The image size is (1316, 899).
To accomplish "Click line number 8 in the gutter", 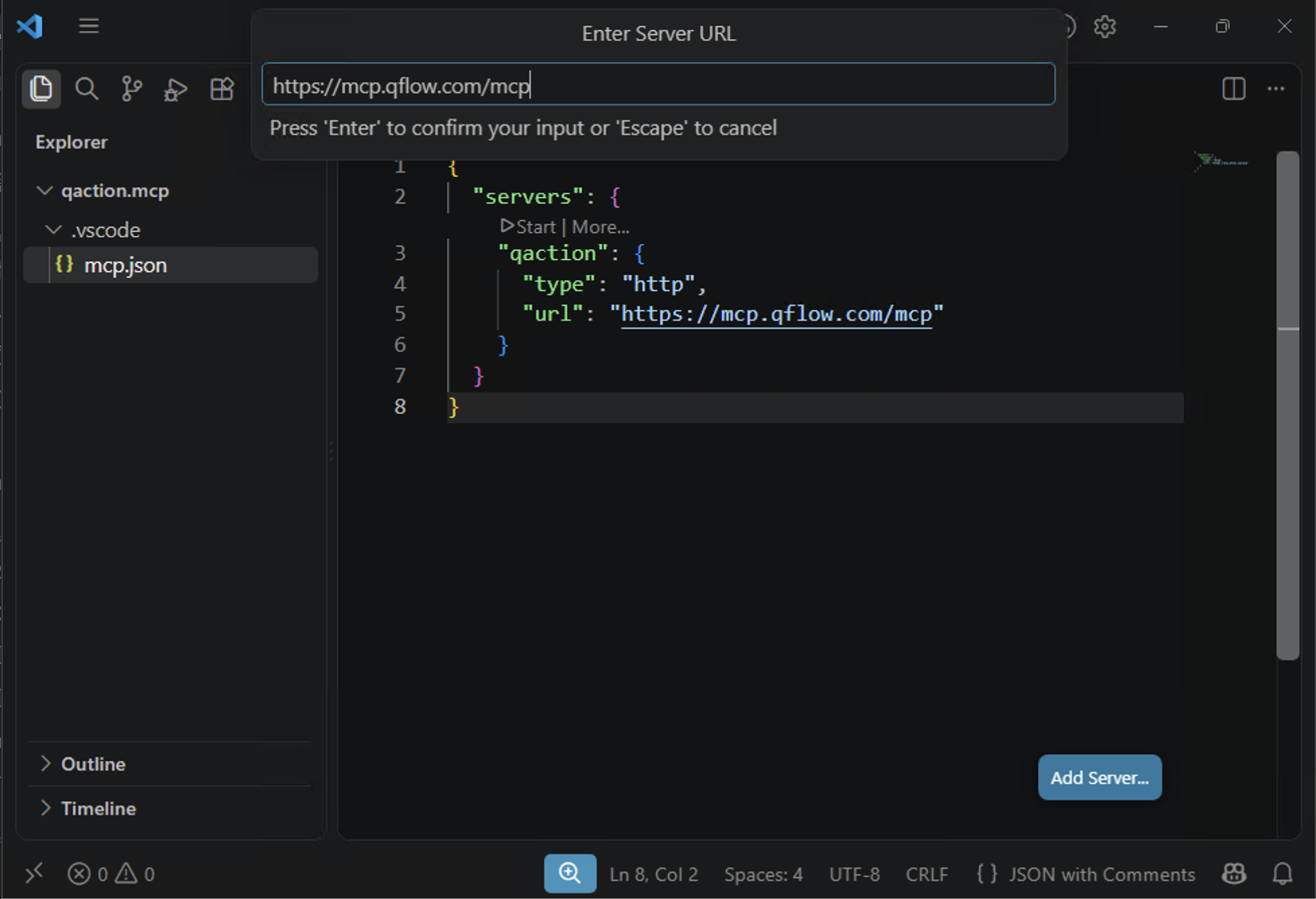I will click(x=400, y=406).
